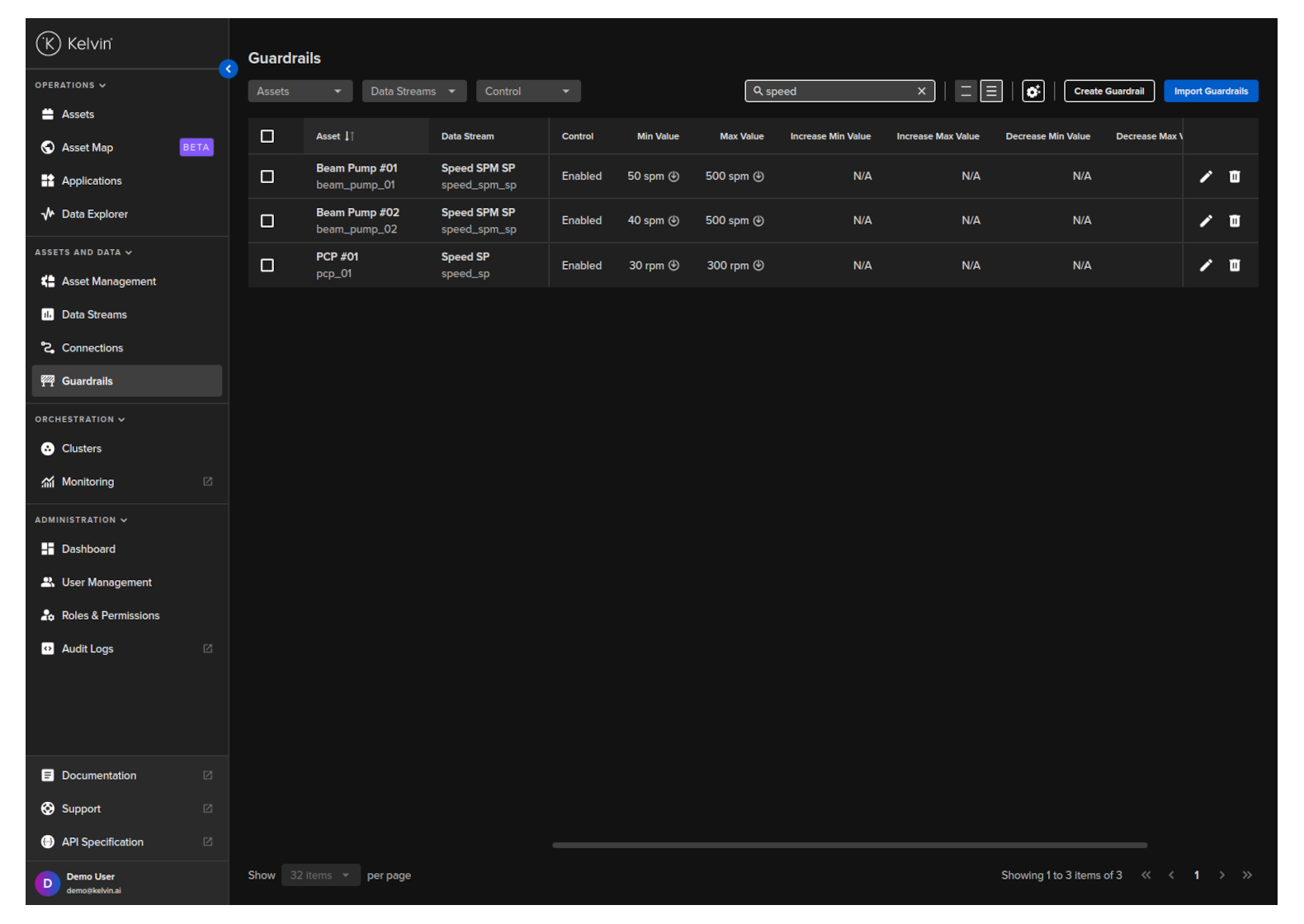This screenshot has height=924, width=1304.
Task: Open the Assets filter dropdown
Action: click(300, 92)
